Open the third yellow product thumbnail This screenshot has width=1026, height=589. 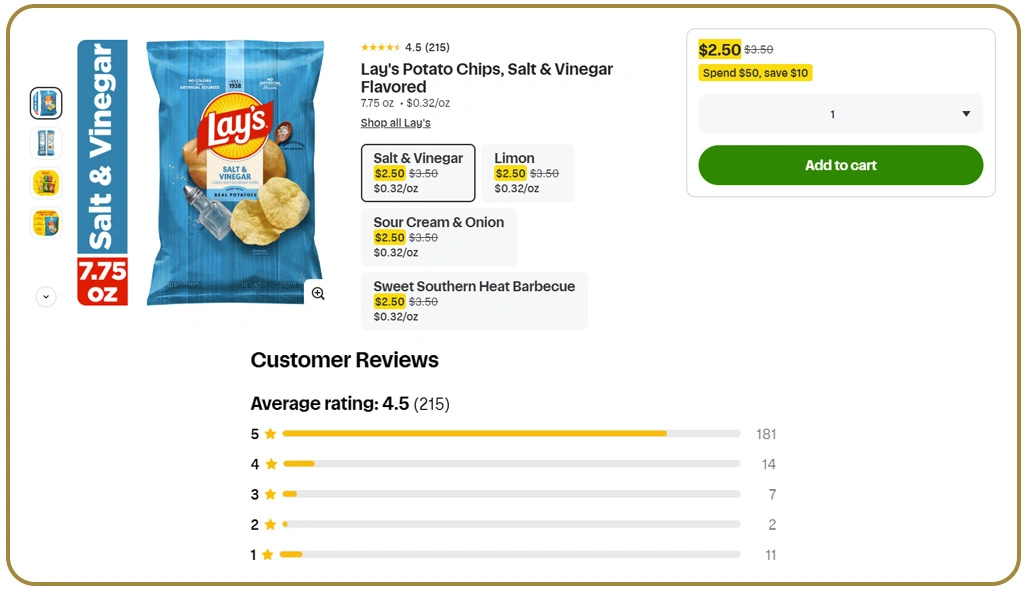point(46,183)
